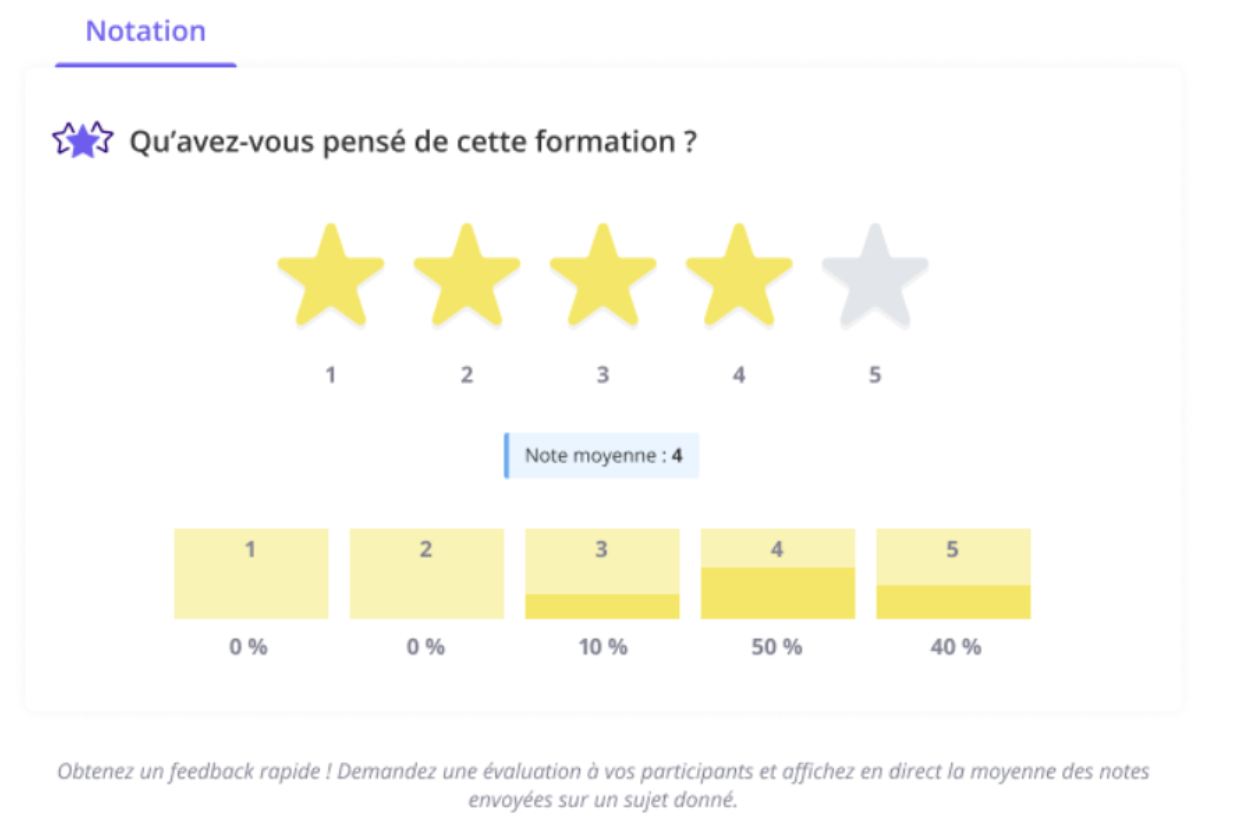Select the grey fifth star

pyautogui.click(x=875, y=277)
